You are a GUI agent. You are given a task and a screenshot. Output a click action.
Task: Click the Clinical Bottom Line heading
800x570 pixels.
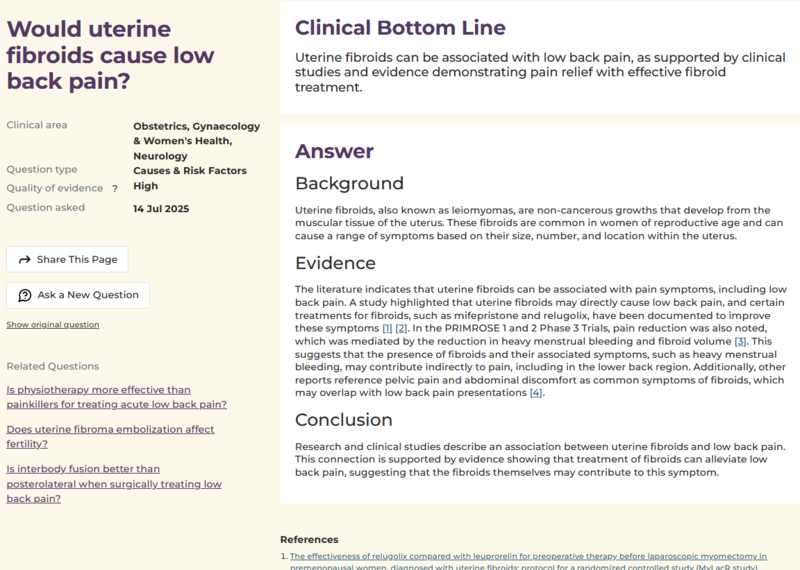(400, 28)
